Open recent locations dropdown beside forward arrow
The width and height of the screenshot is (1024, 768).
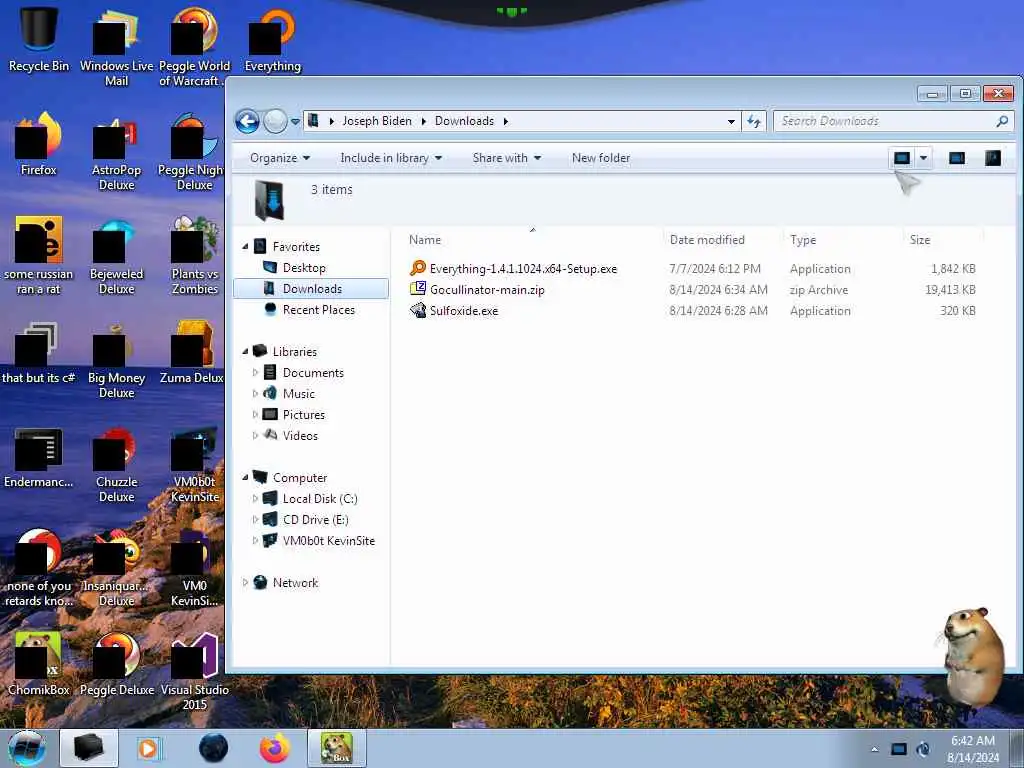(x=295, y=121)
